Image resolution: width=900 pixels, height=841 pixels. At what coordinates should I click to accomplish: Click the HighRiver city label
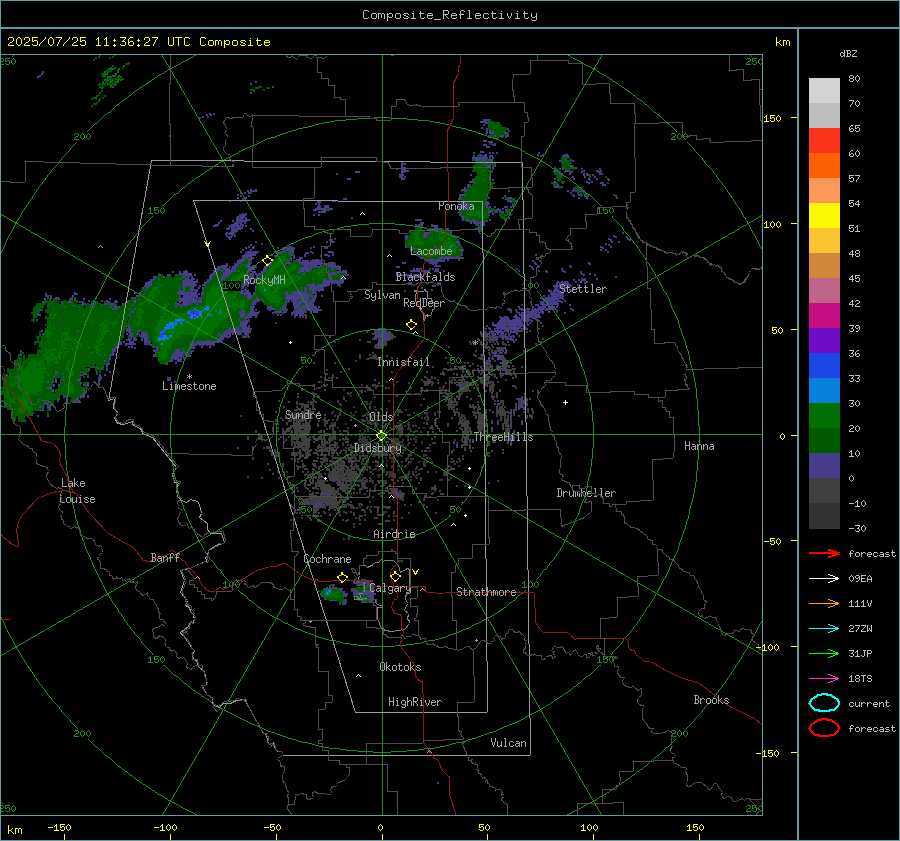coord(415,702)
